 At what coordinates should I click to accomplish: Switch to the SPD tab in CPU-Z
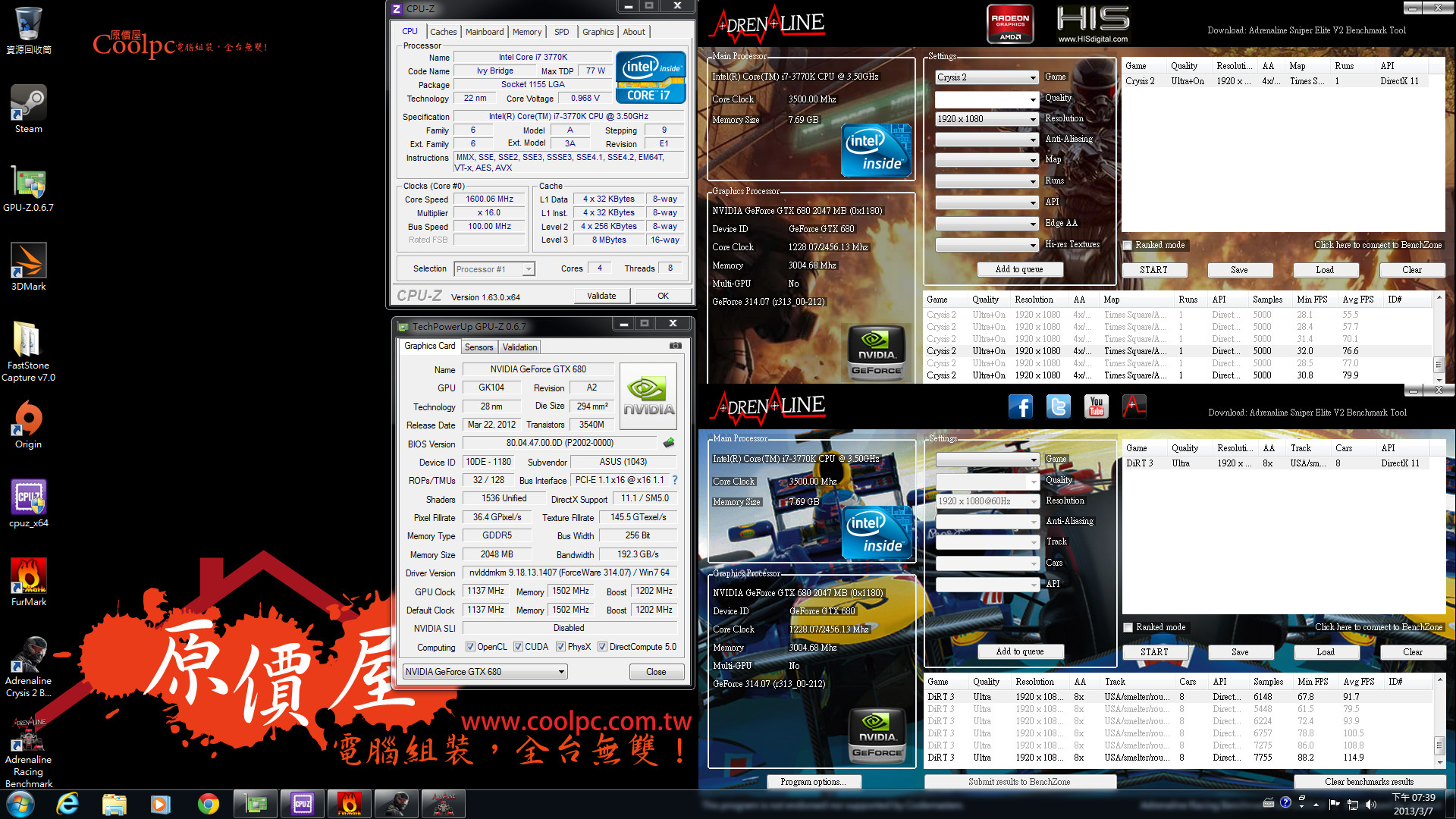point(561,32)
